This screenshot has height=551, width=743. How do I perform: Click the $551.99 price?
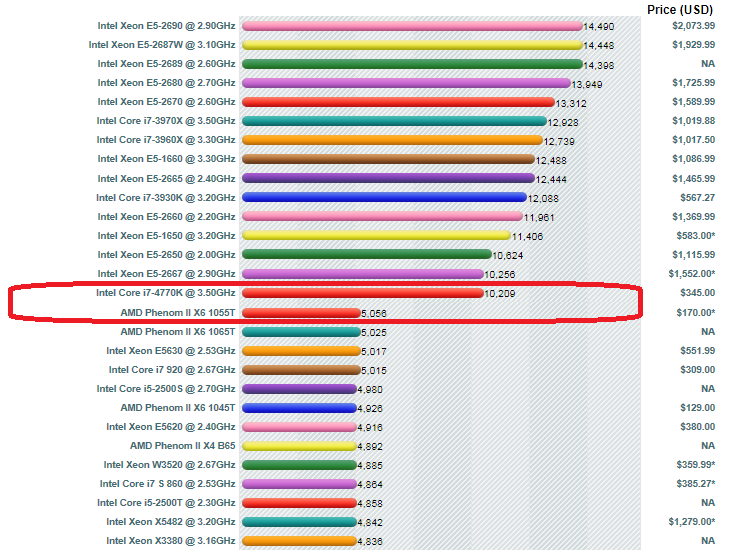pyautogui.click(x=698, y=351)
